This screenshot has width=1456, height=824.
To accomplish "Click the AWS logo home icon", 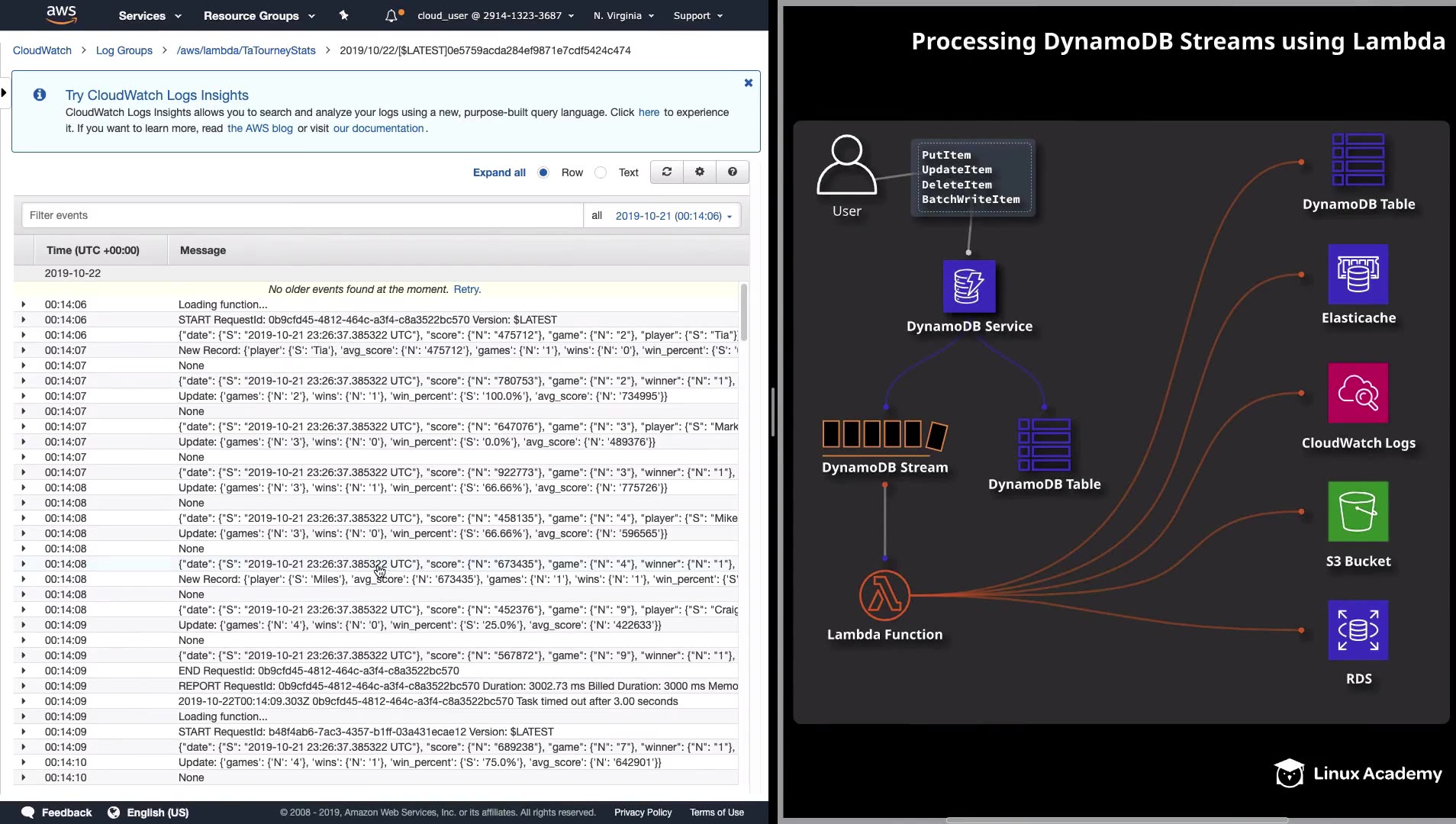I will [x=61, y=14].
